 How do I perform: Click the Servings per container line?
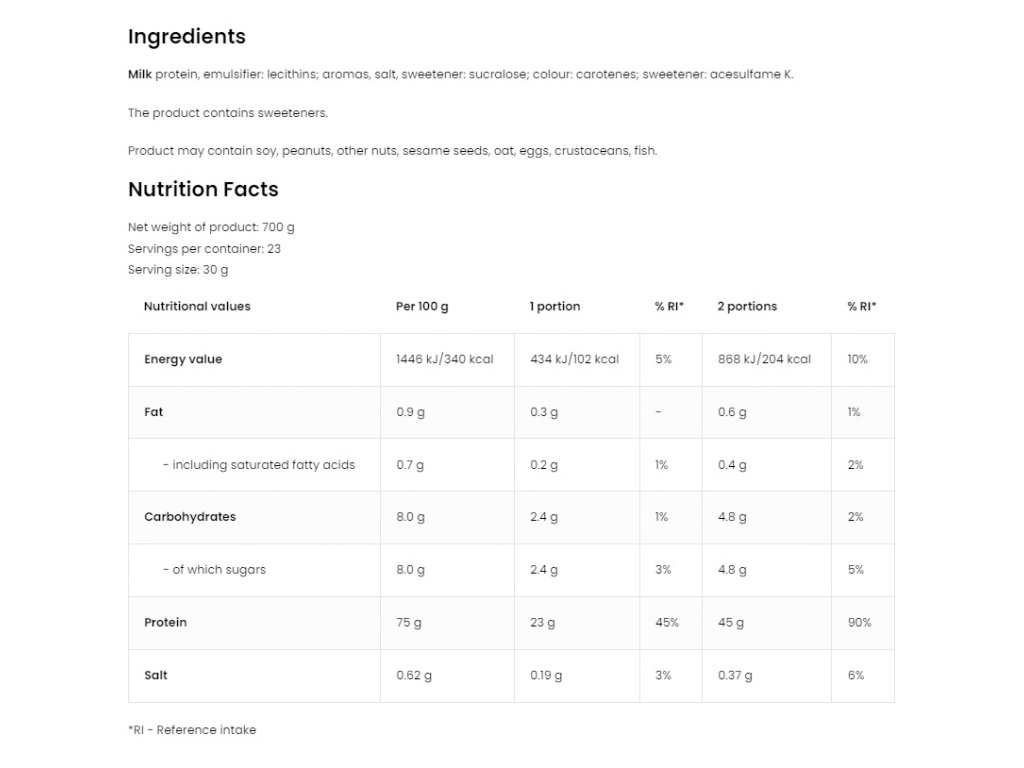(x=204, y=249)
